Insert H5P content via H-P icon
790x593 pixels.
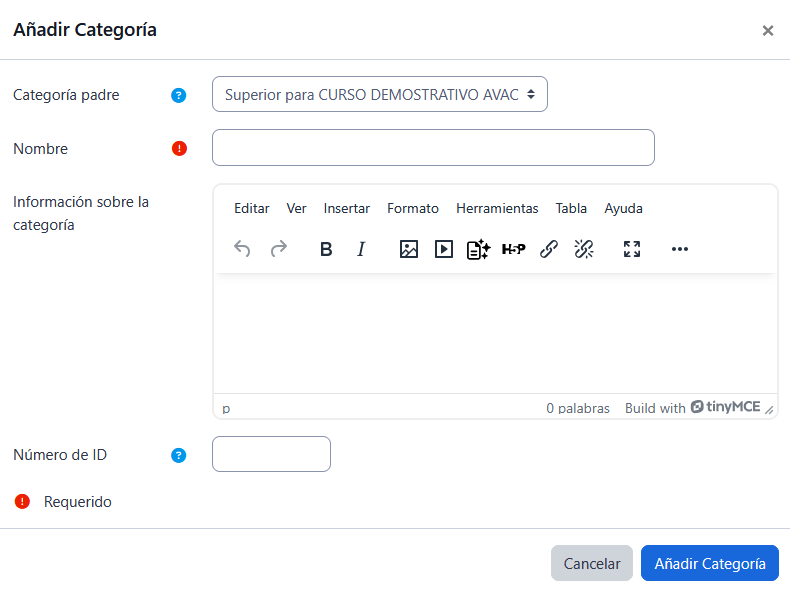point(513,249)
